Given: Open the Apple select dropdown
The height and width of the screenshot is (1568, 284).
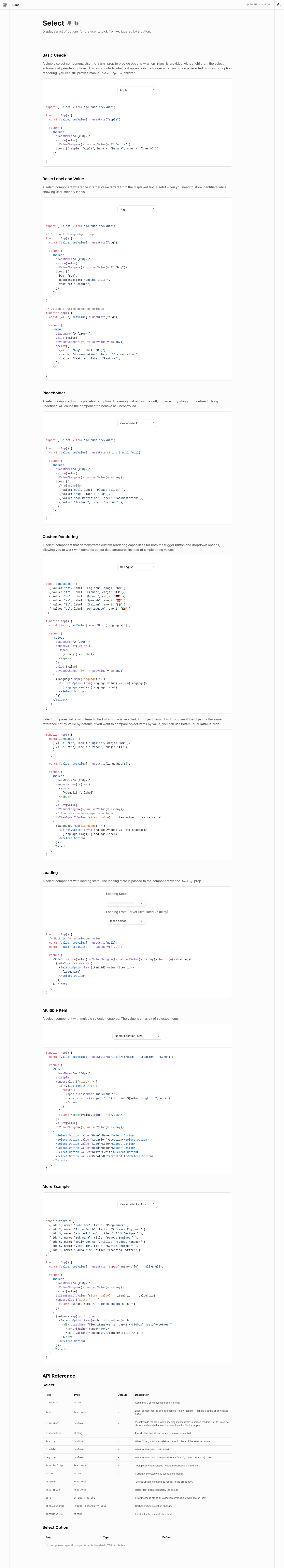Looking at the screenshot, I should coord(137,90).
